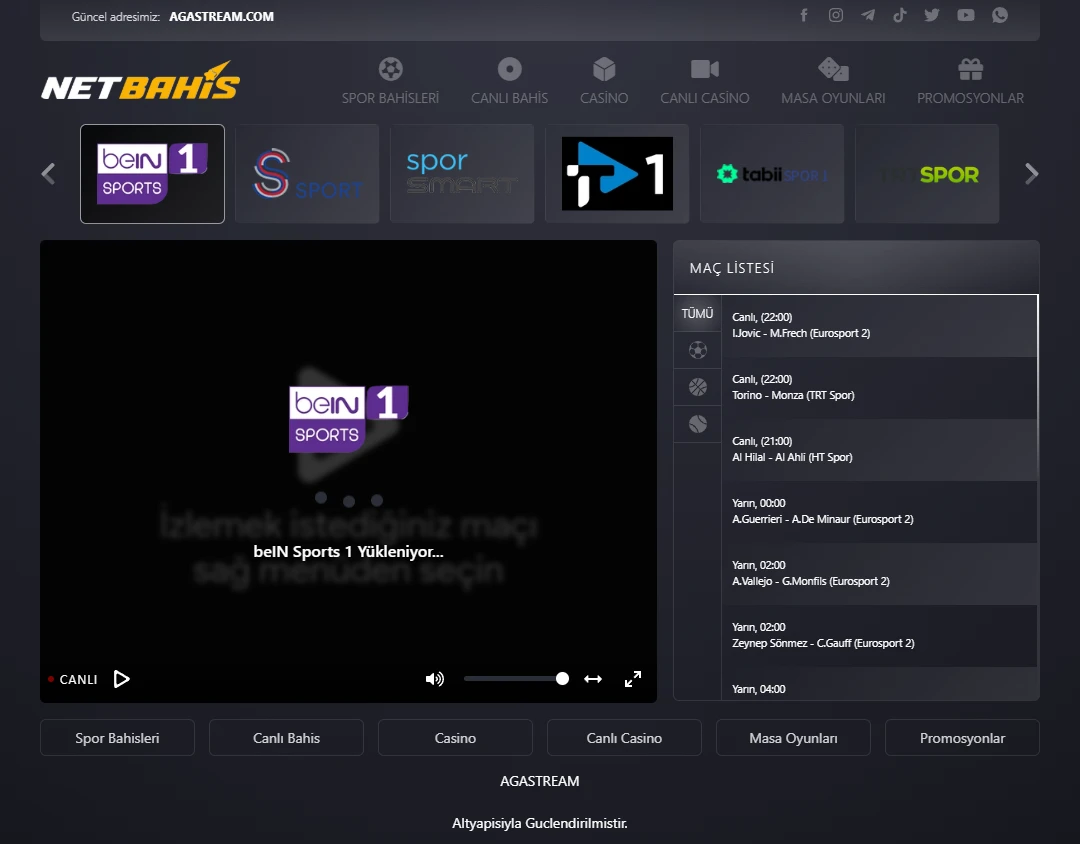Open Casino cube icon in top navigation
The height and width of the screenshot is (844, 1080).
[x=604, y=81]
